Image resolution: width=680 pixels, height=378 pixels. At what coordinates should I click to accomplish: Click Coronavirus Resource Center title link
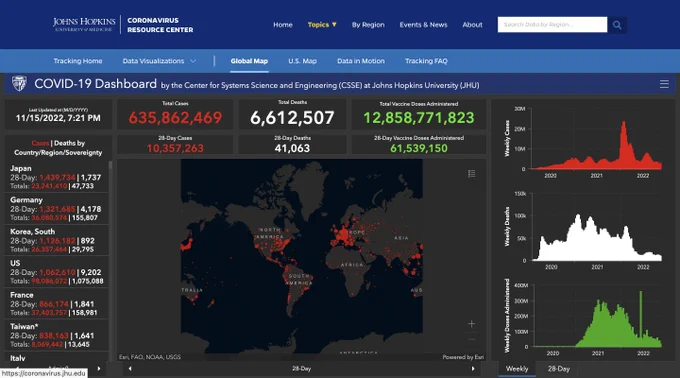(x=160, y=25)
